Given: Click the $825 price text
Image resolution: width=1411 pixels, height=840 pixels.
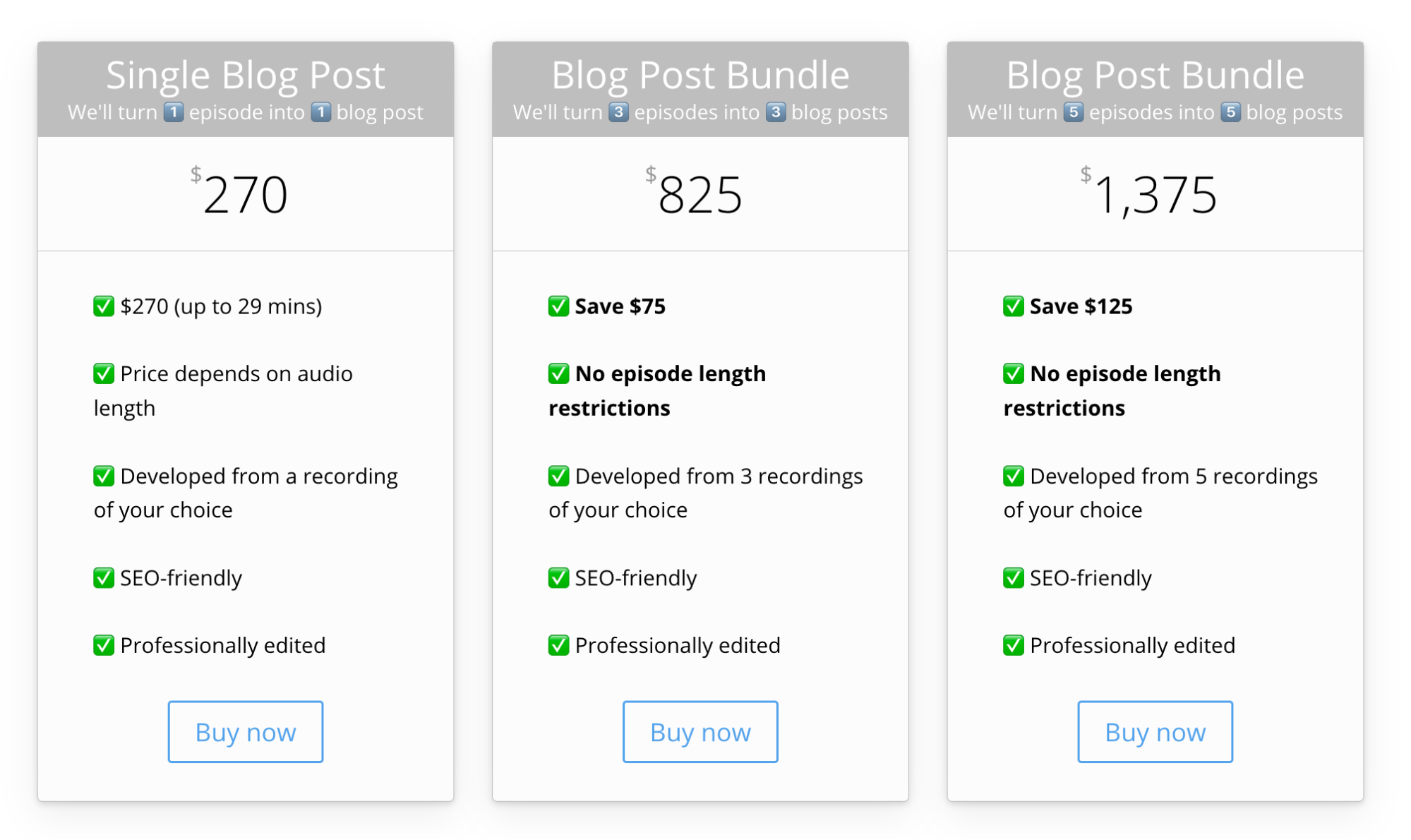Looking at the screenshot, I should pos(694,193).
